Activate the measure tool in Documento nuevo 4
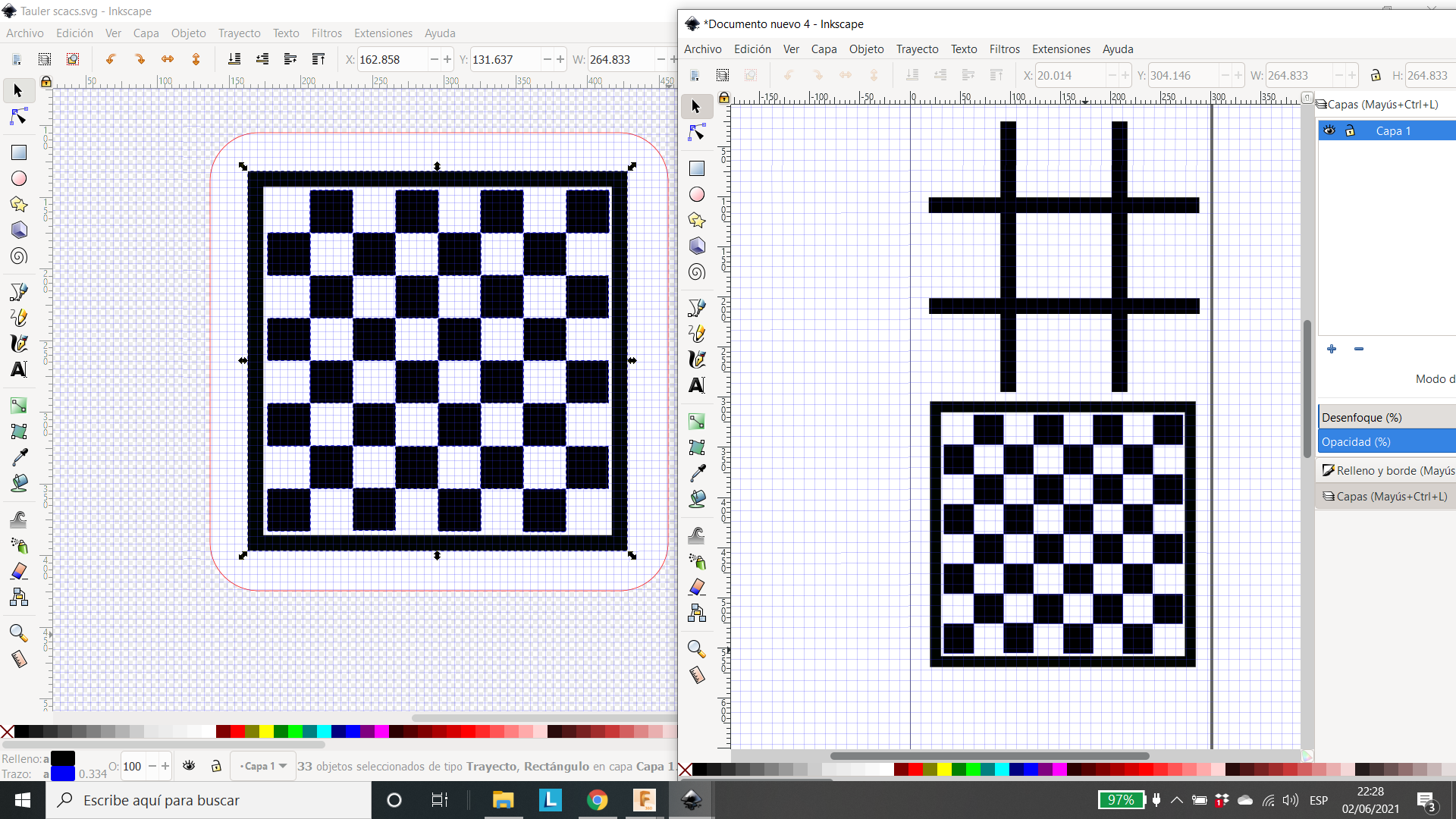1456x819 pixels. (x=696, y=675)
